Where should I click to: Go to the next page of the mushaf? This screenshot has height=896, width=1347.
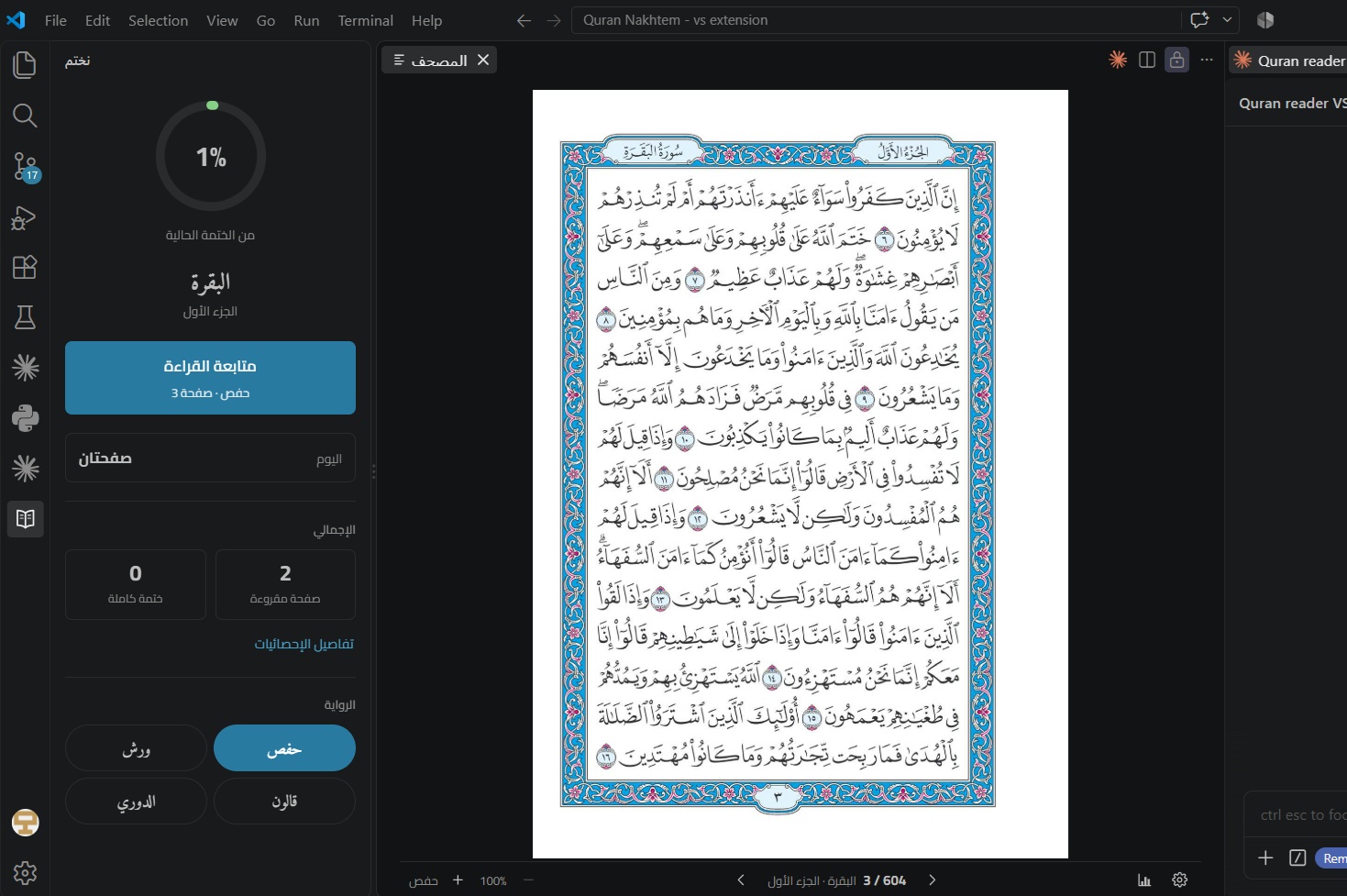933,879
